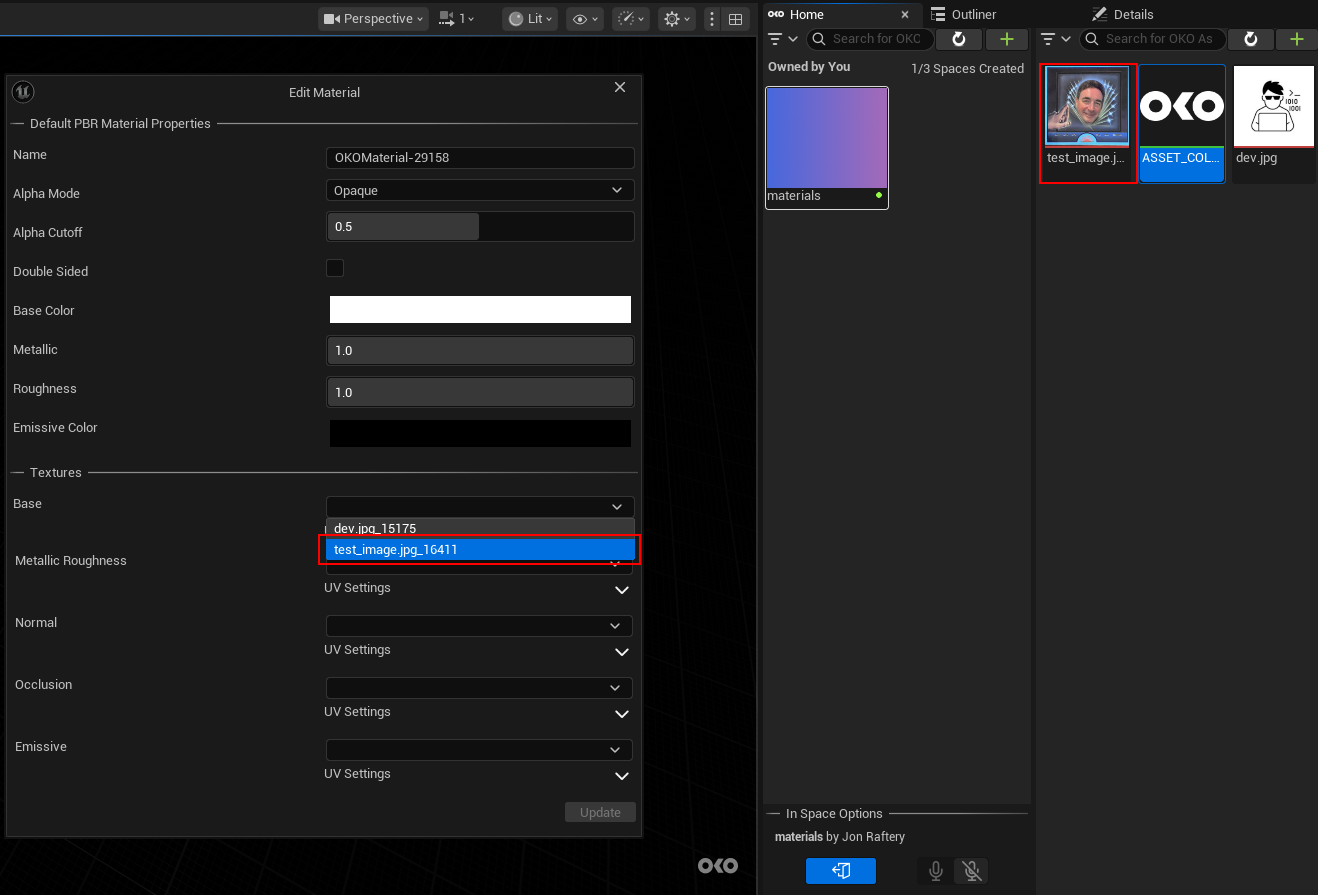1318x895 pixels.
Task: Toggle the Double Sided checkbox
Action: [x=335, y=268]
